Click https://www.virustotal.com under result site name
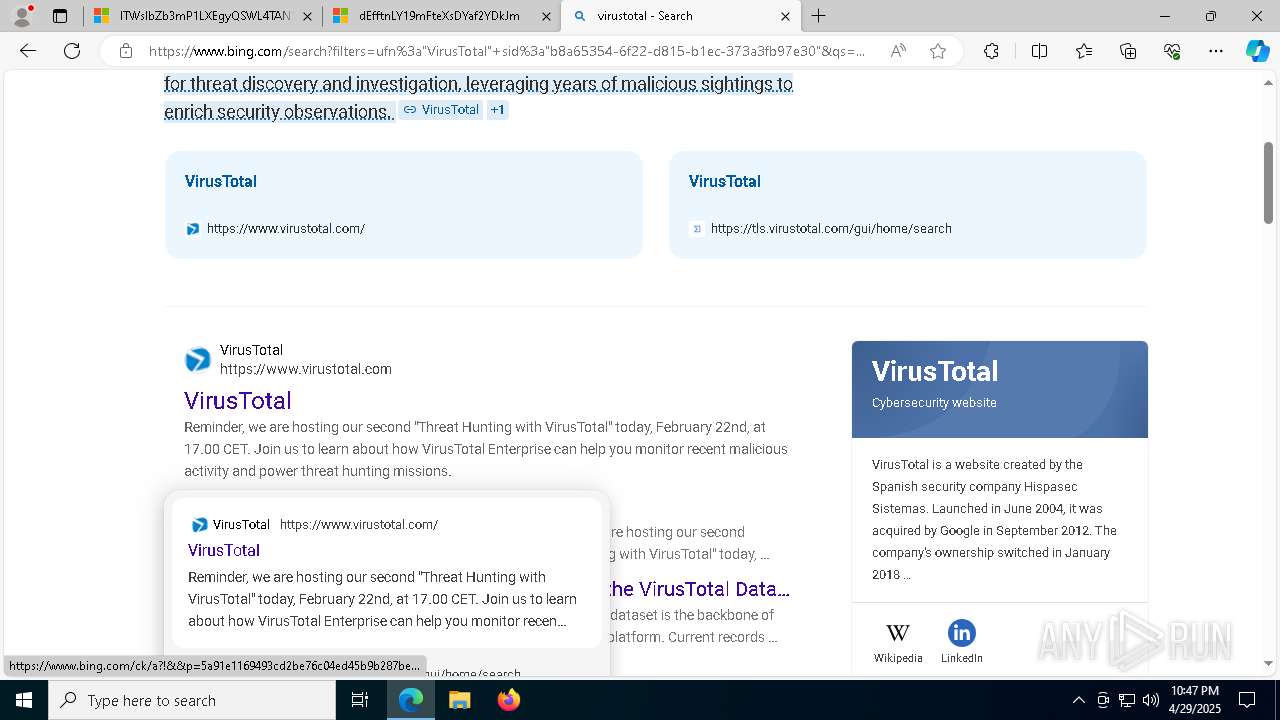 pos(306,369)
